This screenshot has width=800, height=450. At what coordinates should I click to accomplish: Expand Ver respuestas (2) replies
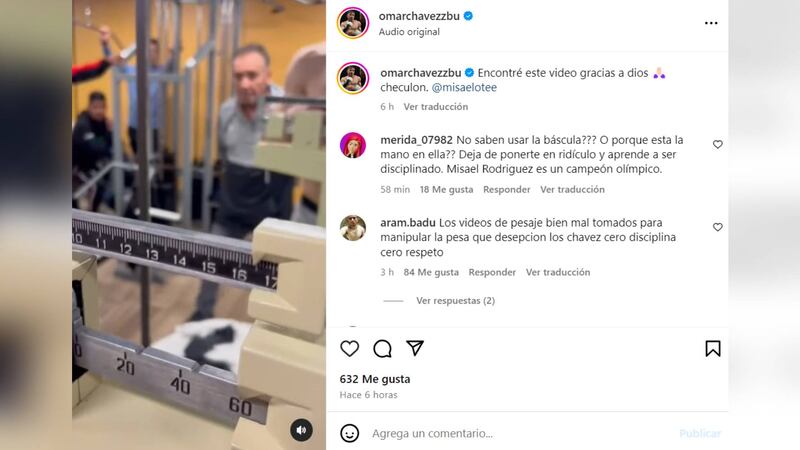point(455,301)
